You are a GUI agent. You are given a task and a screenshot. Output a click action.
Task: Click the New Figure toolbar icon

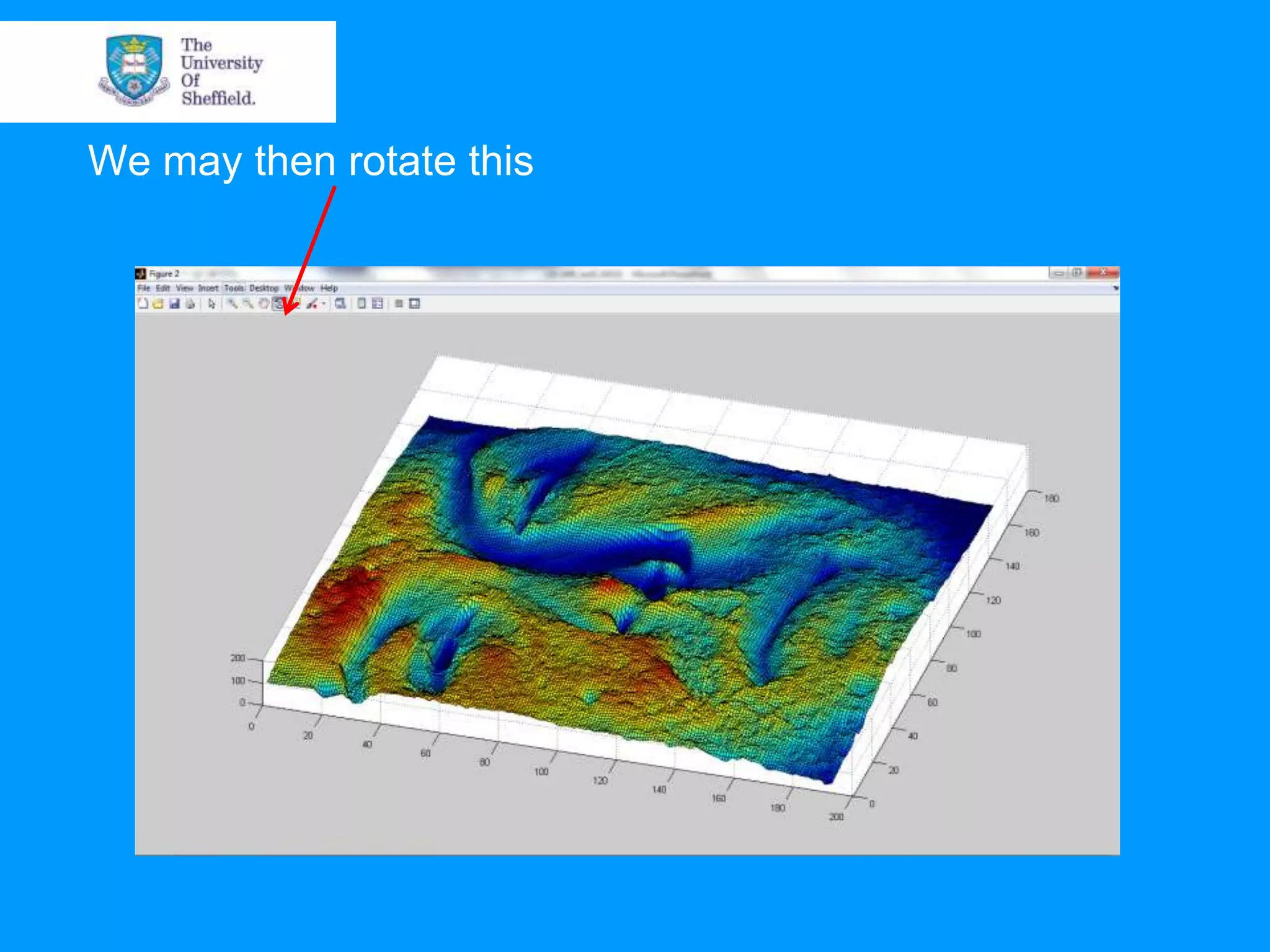pyautogui.click(x=143, y=303)
